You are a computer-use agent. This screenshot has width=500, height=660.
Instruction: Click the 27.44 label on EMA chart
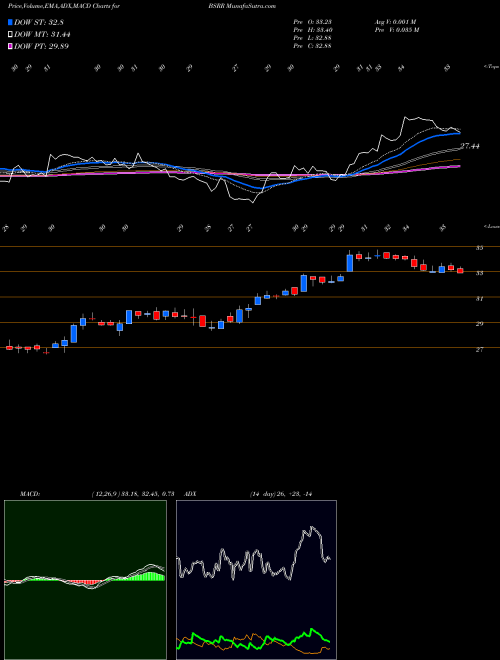click(470, 146)
